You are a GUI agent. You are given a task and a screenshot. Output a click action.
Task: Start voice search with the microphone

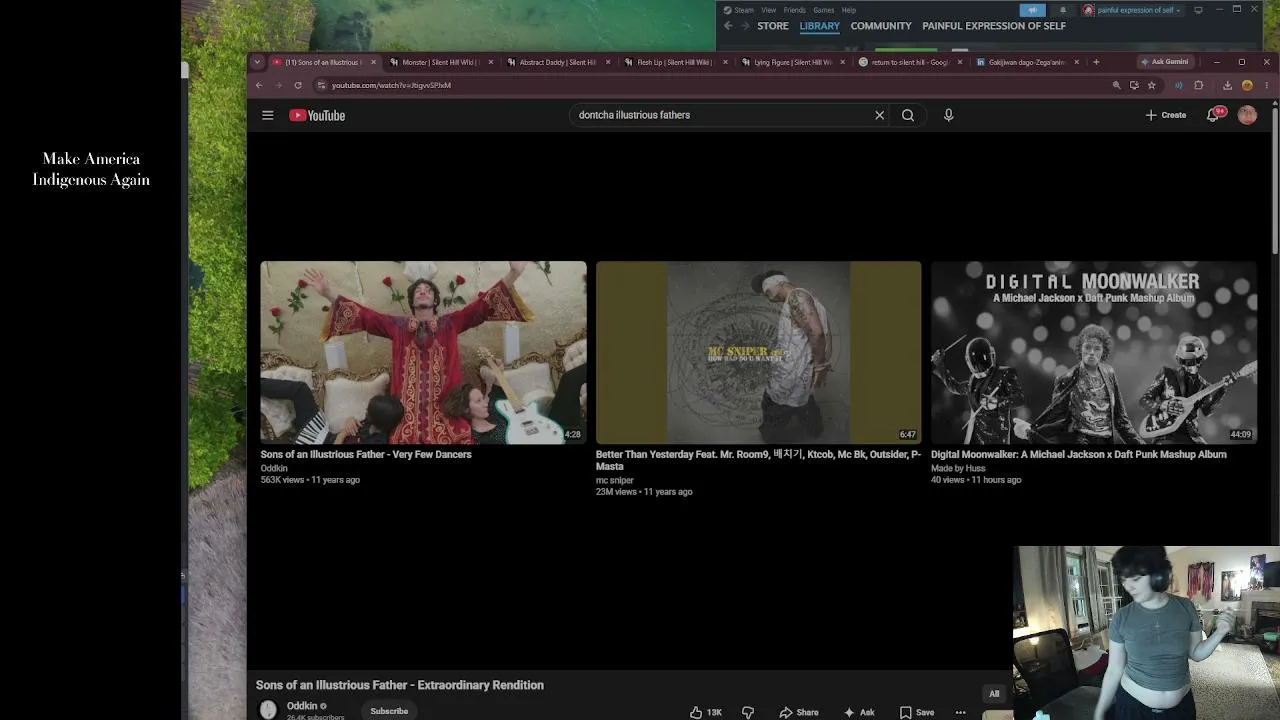(948, 115)
